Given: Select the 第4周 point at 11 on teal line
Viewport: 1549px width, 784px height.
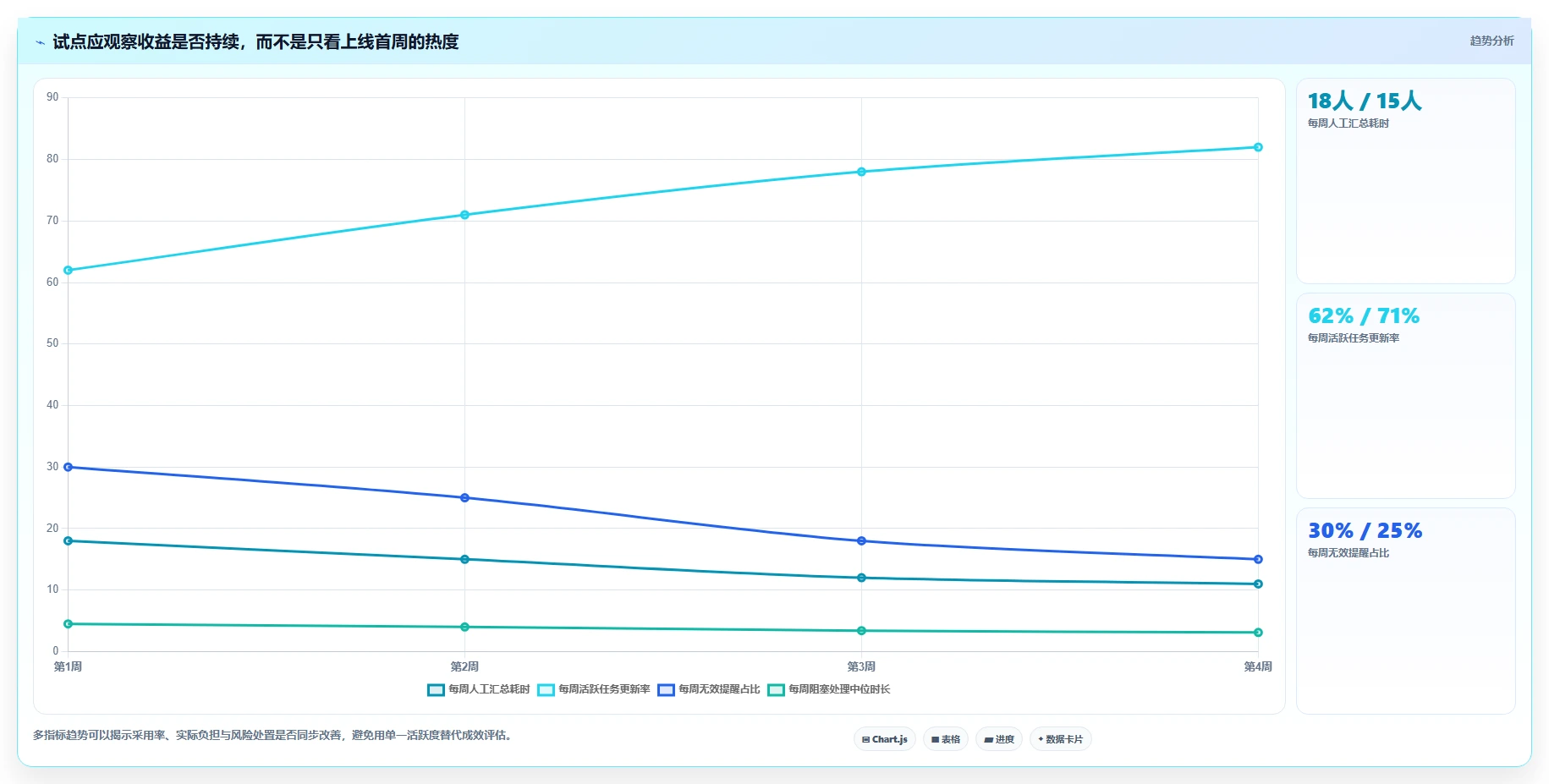Looking at the screenshot, I should (1258, 584).
